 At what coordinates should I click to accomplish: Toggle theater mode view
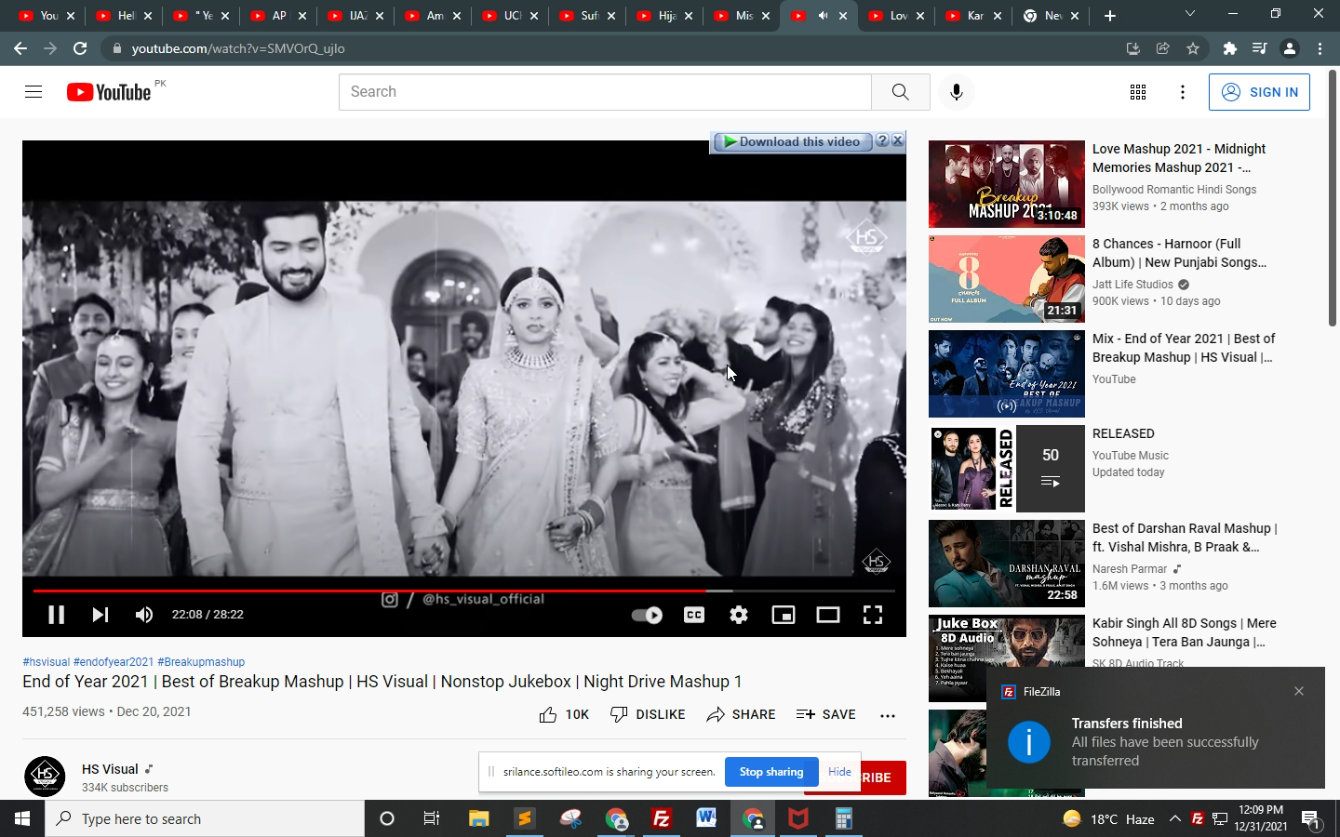click(828, 615)
